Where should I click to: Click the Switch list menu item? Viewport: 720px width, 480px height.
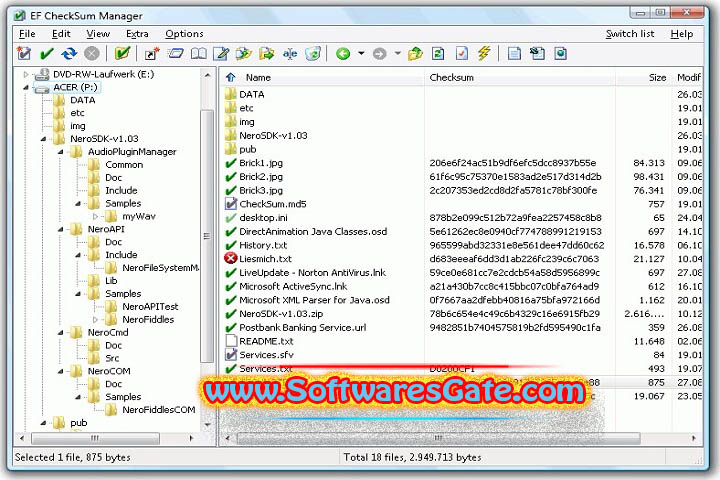(x=630, y=34)
